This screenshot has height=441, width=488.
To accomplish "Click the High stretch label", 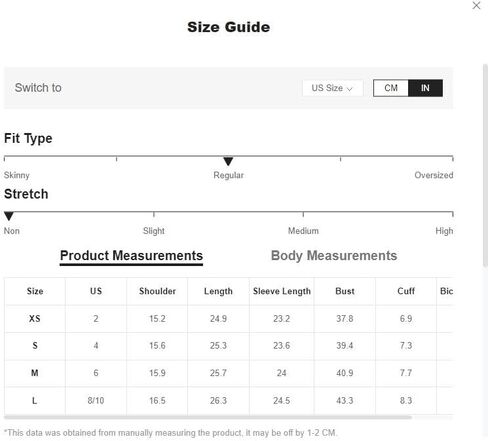I will [x=444, y=231].
